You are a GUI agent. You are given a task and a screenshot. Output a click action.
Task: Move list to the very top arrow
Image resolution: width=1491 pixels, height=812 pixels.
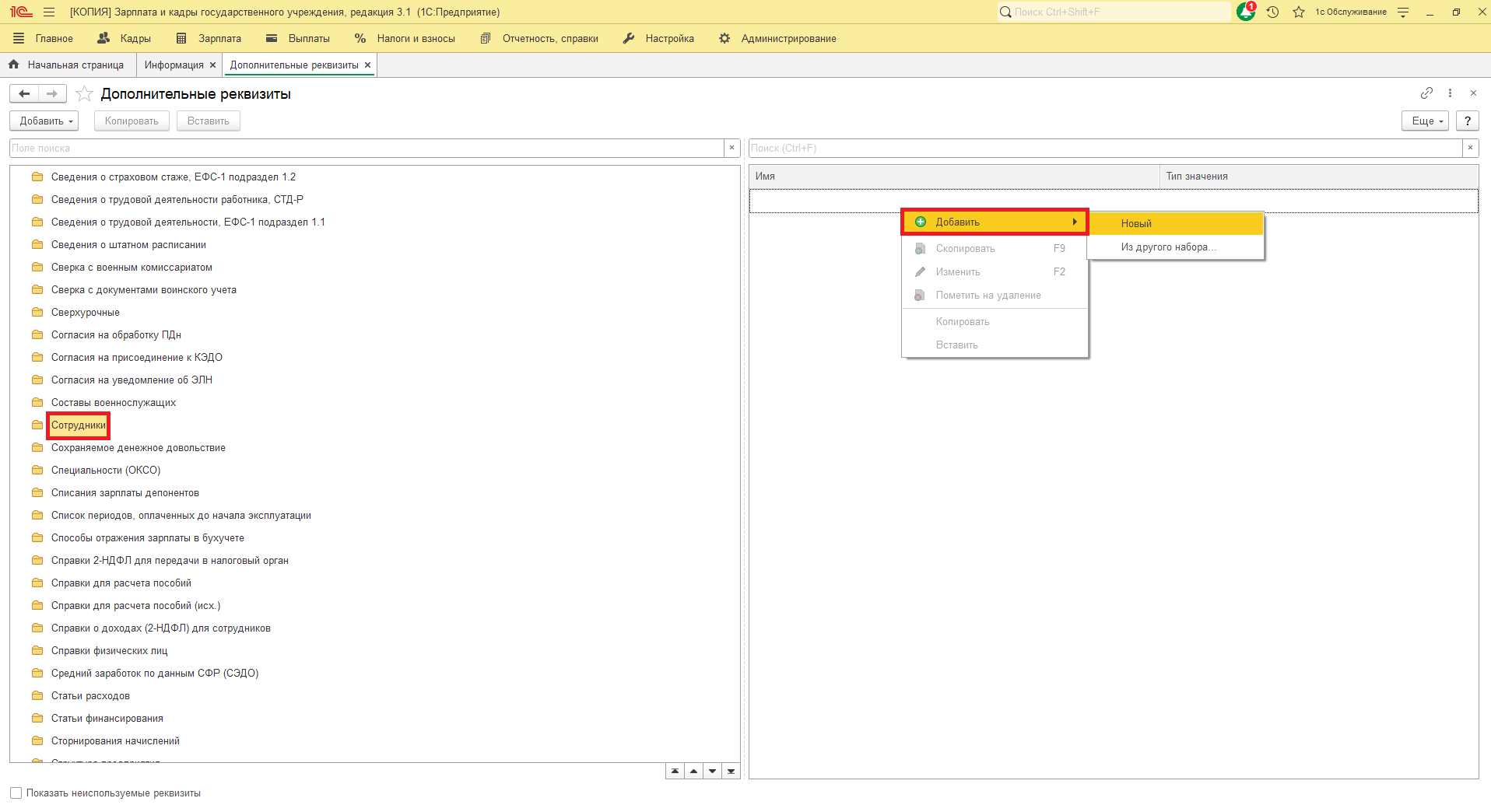[x=675, y=772]
